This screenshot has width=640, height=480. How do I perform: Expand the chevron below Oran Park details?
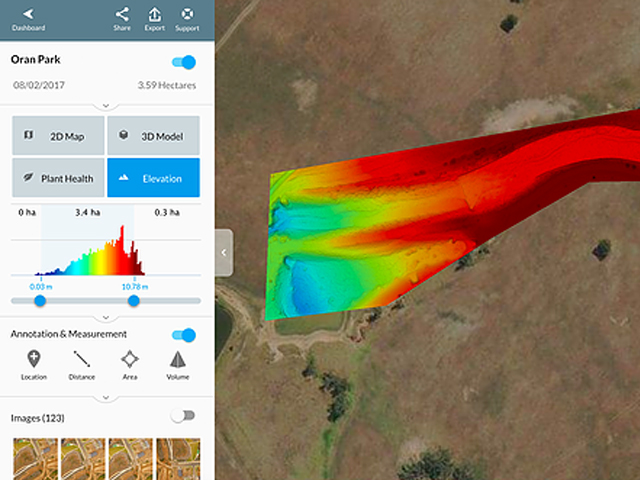[106, 105]
